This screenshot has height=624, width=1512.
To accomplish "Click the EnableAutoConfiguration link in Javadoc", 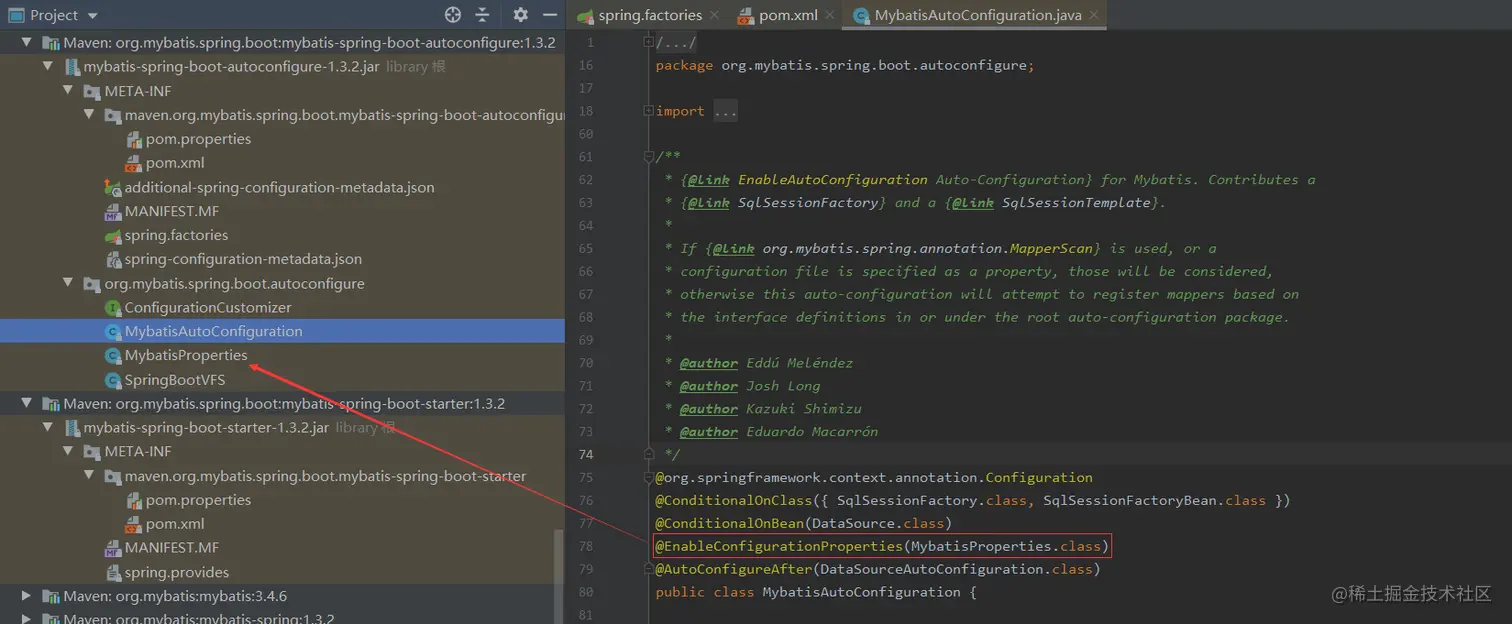I will point(833,180).
